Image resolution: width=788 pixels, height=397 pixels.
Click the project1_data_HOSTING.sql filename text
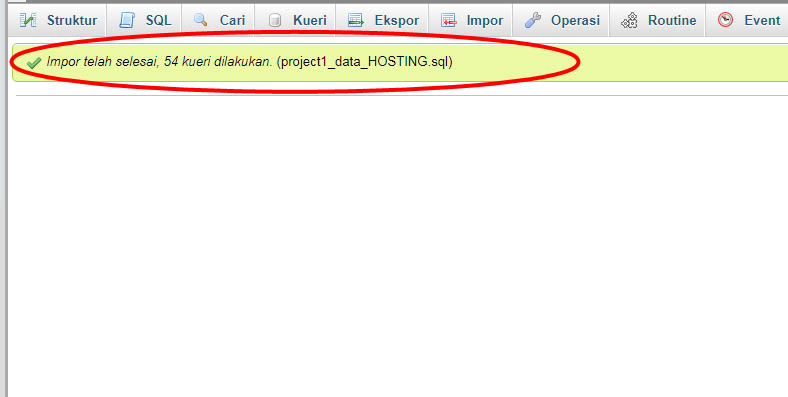tap(364, 62)
